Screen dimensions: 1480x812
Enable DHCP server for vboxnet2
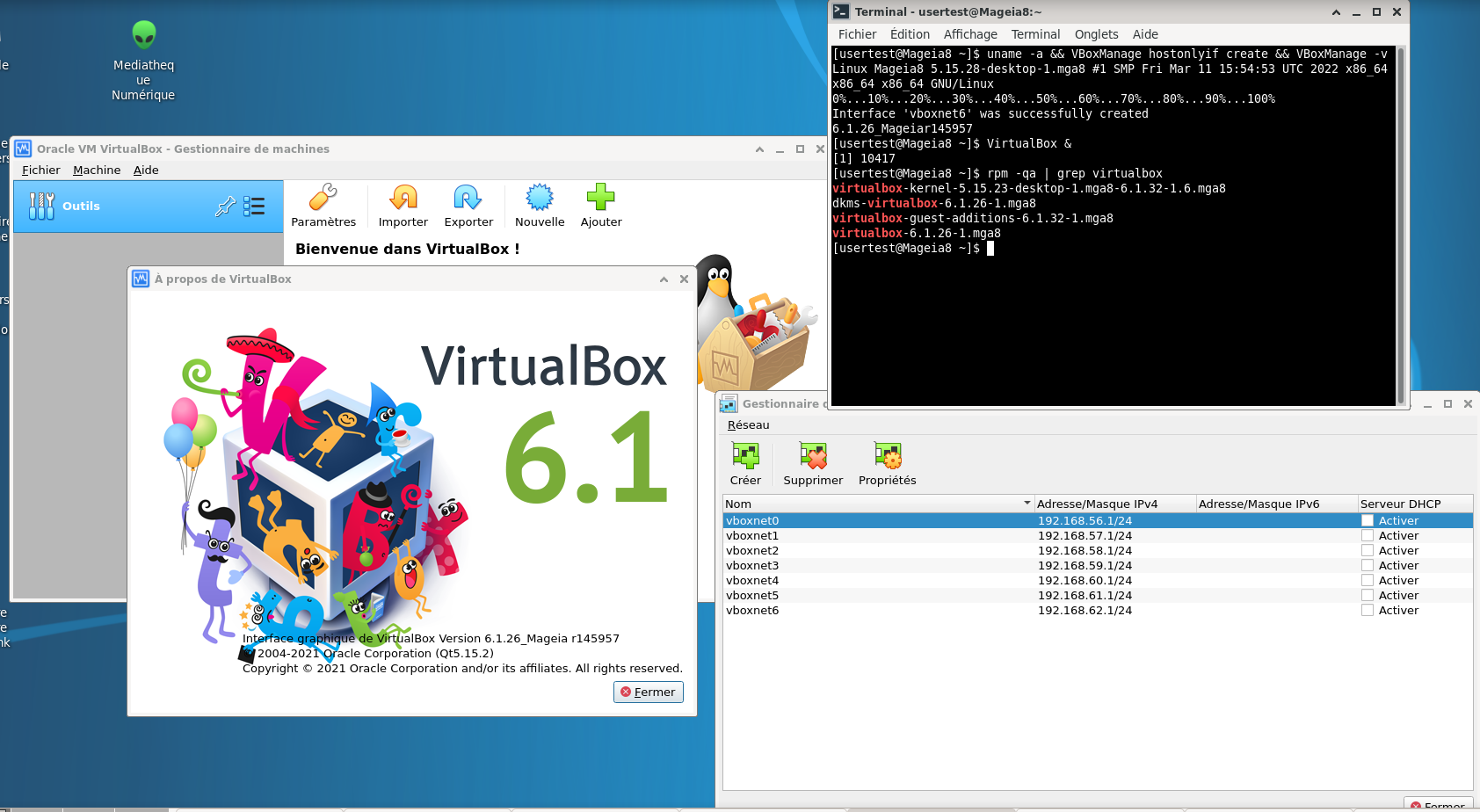1368,550
